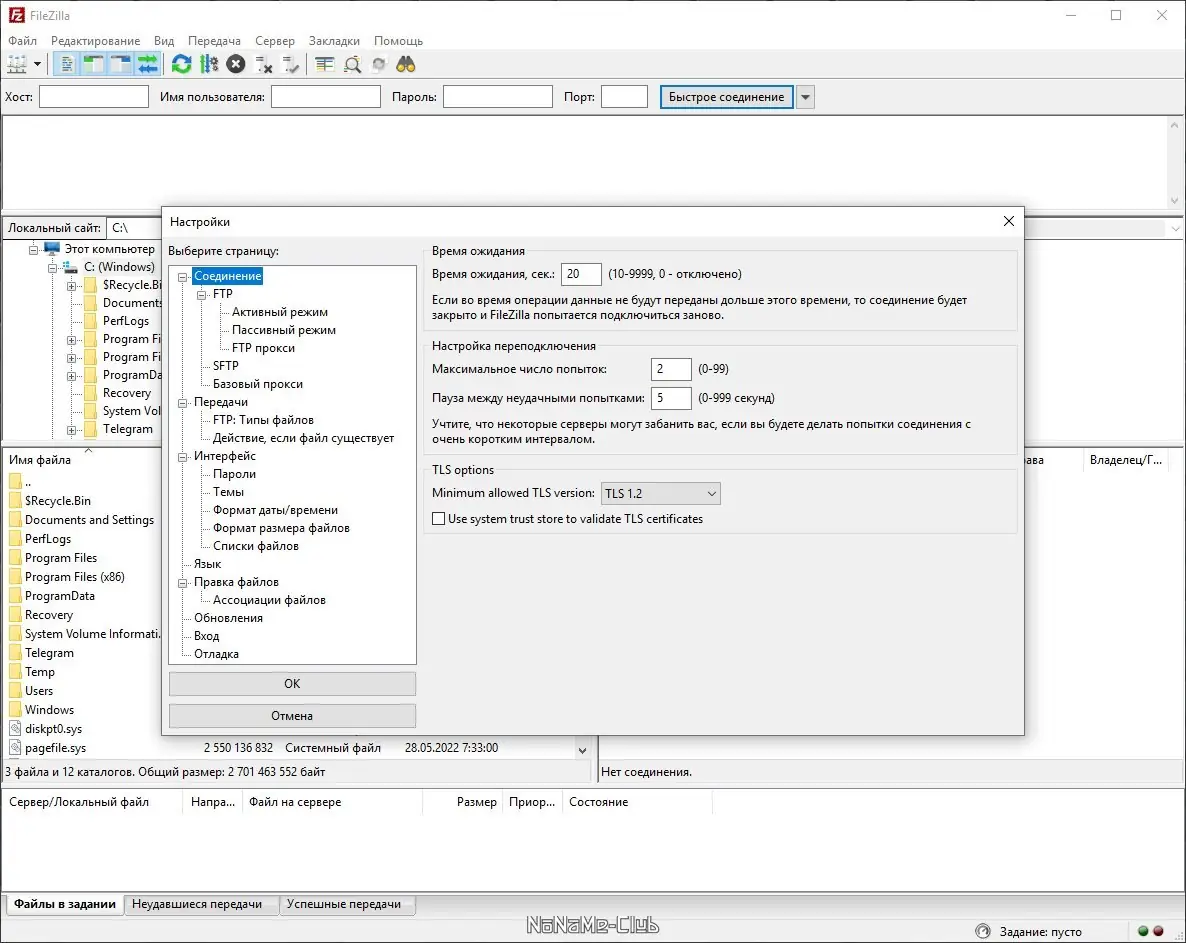The width and height of the screenshot is (1186, 943).
Task: Click the Этот компьютер computer icon
Action: pyautogui.click(x=51, y=248)
